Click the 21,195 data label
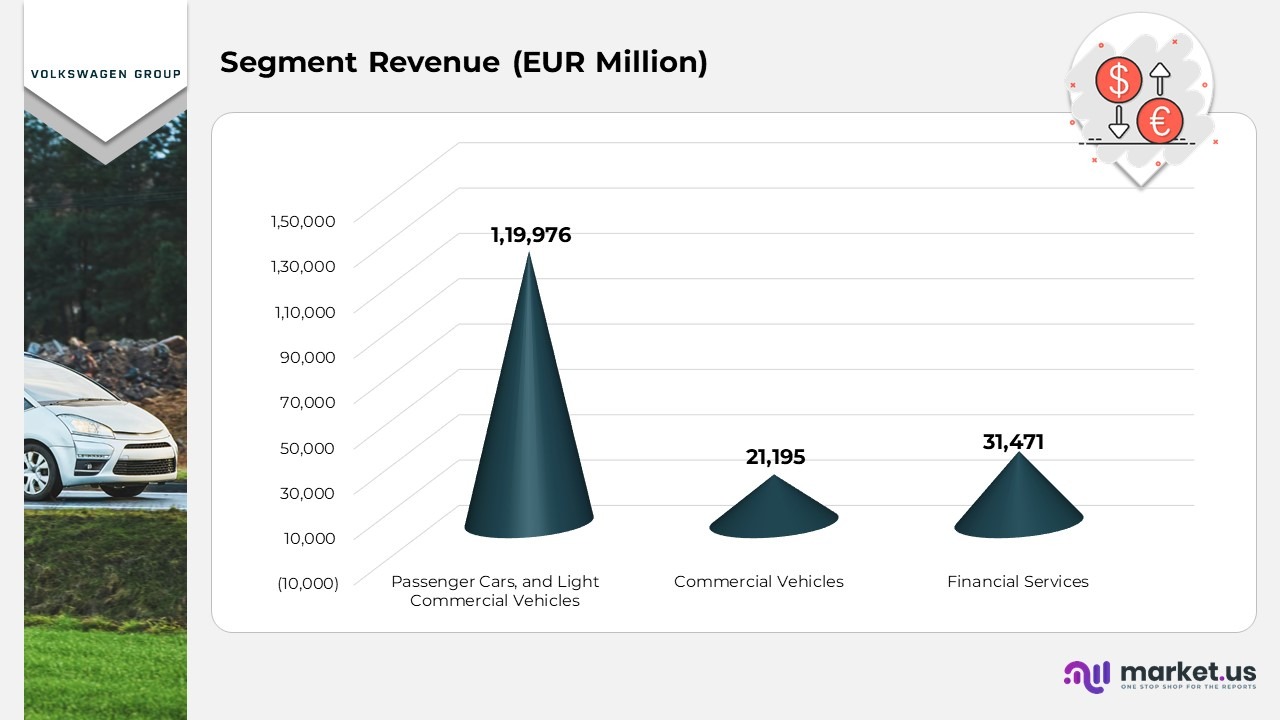1280x720 pixels. [775, 457]
